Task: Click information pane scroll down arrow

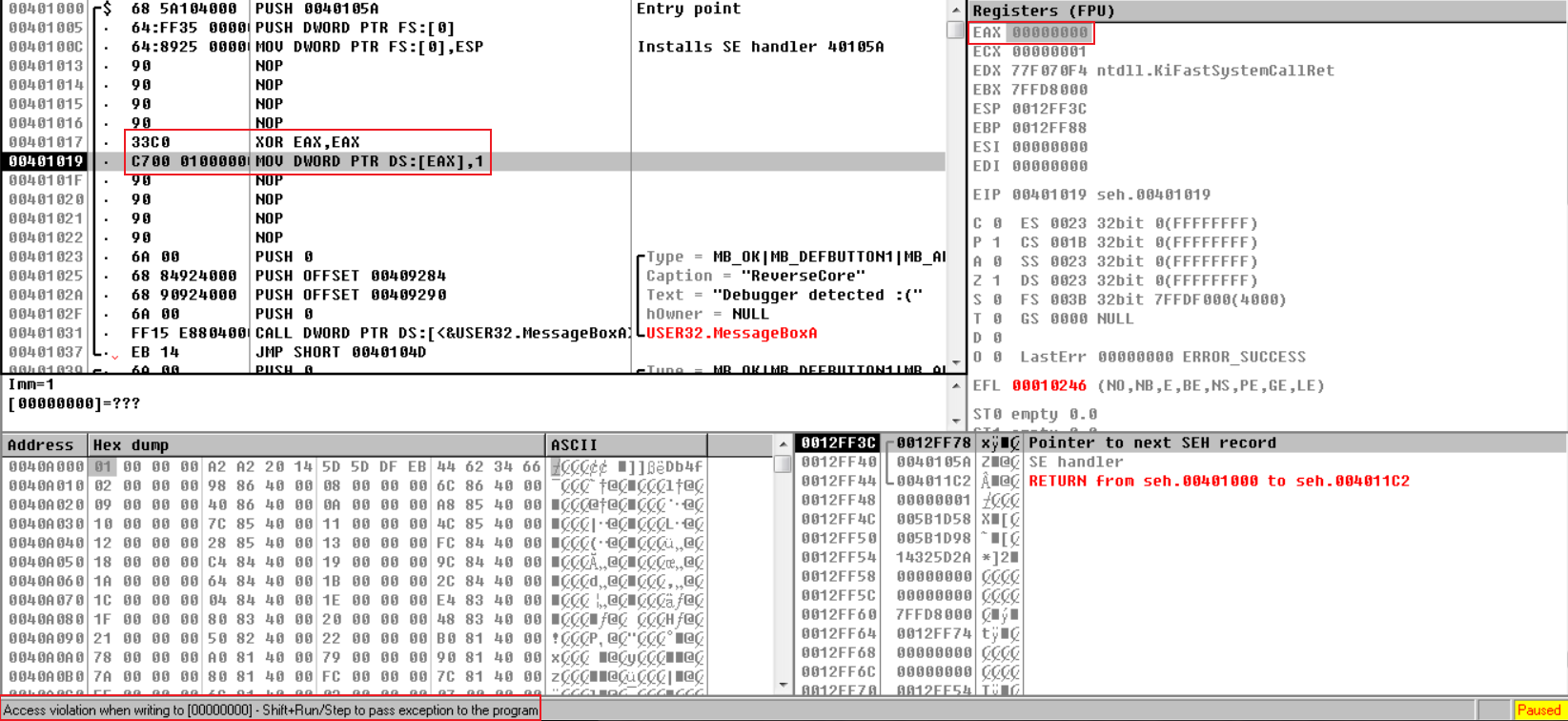Action: coord(955,421)
